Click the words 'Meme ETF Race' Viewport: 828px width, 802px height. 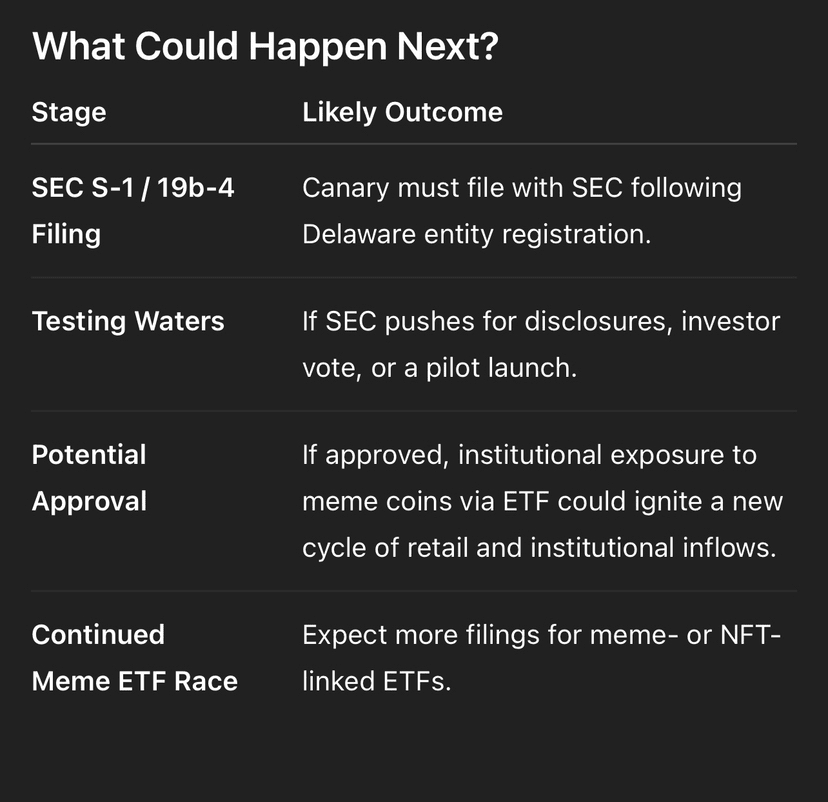click(x=134, y=681)
